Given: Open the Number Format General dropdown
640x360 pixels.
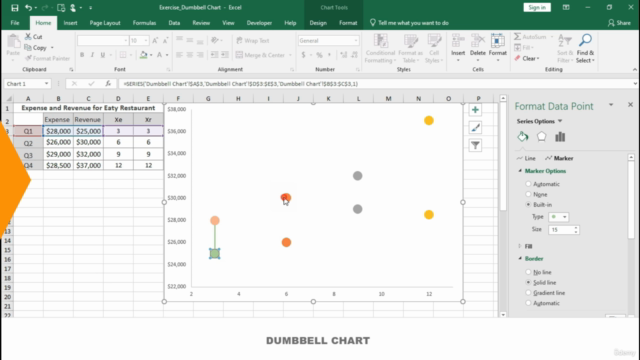Looking at the screenshot, I should pyautogui.click(x=356, y=40).
